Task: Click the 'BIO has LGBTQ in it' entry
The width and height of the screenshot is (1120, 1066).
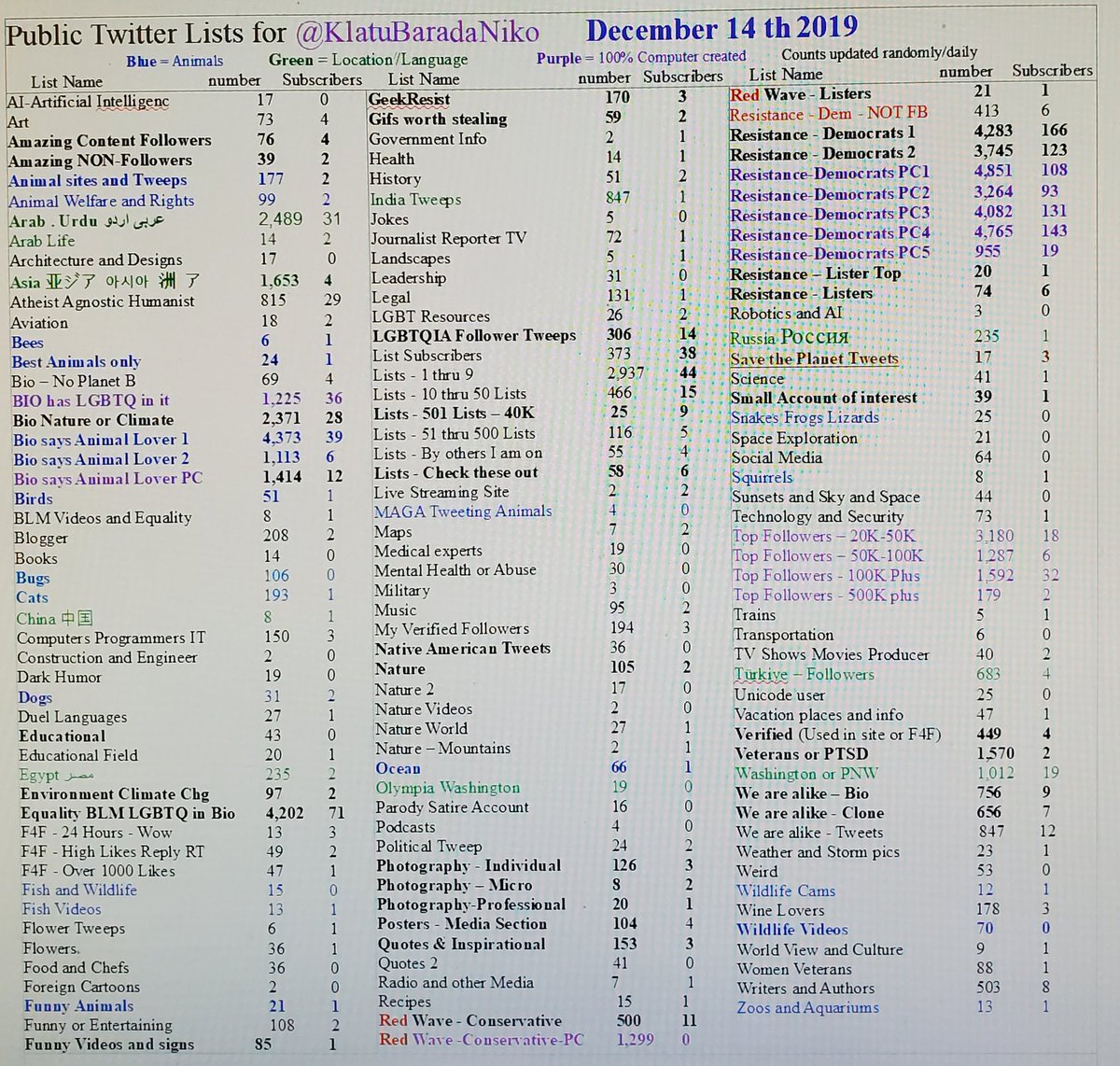Action: tap(91, 400)
